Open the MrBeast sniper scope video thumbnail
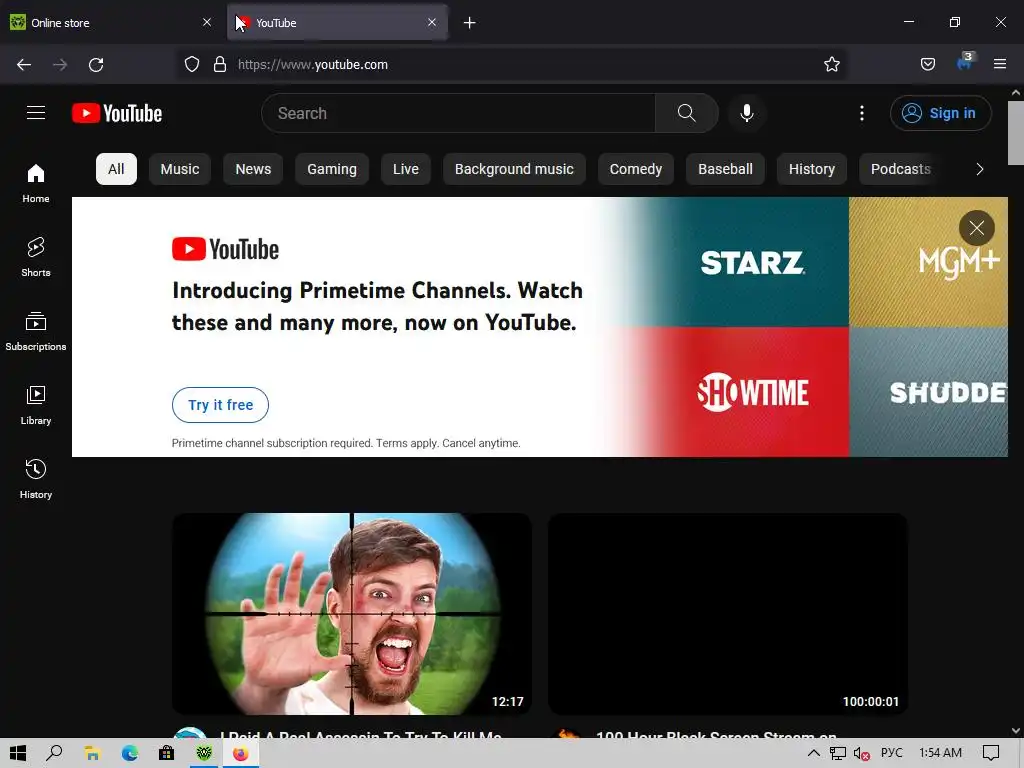This screenshot has width=1024, height=768. (x=351, y=614)
